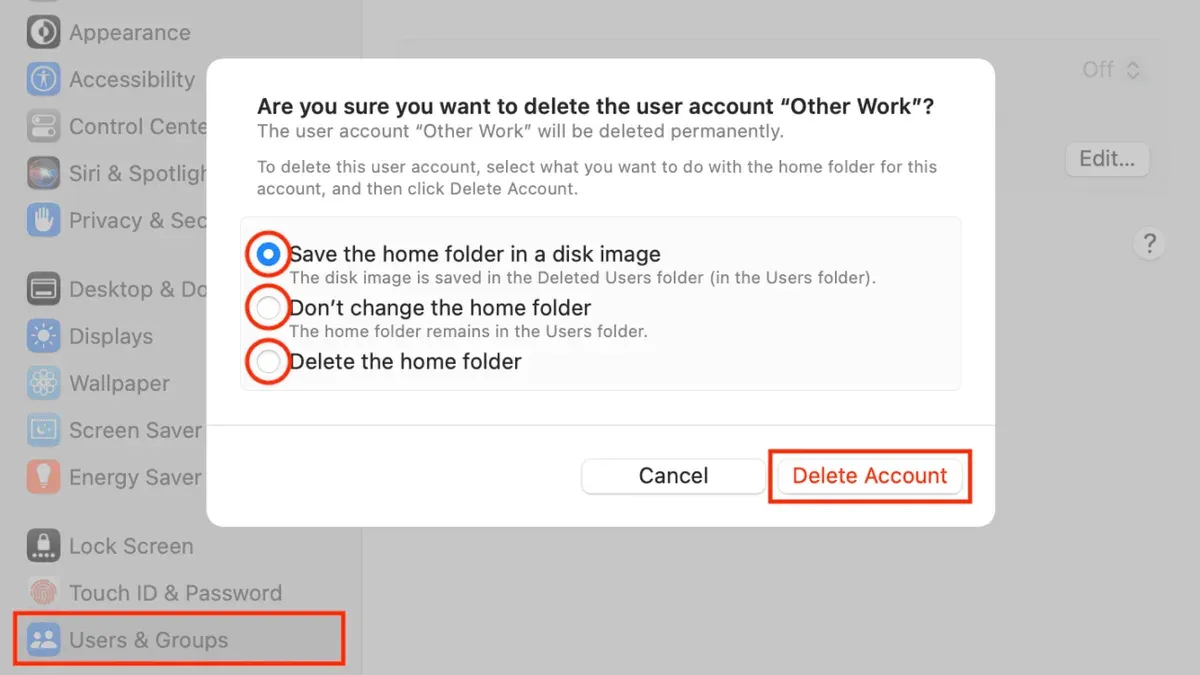Open the help question mark button
This screenshot has height=675, width=1200.
pyautogui.click(x=1149, y=243)
